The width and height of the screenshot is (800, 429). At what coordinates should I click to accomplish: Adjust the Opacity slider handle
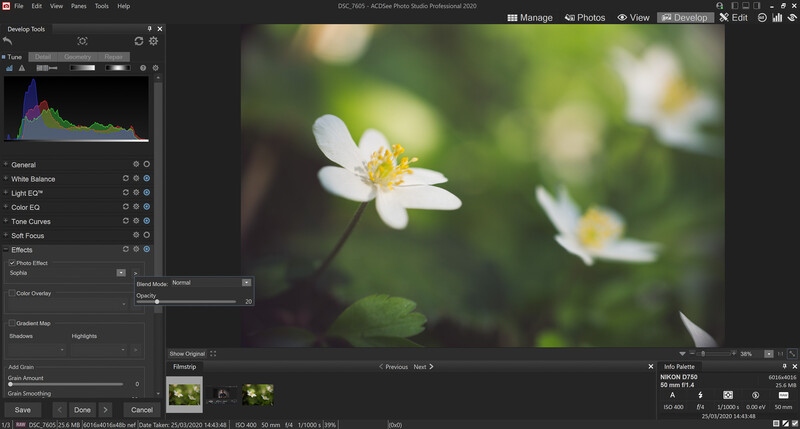157,302
